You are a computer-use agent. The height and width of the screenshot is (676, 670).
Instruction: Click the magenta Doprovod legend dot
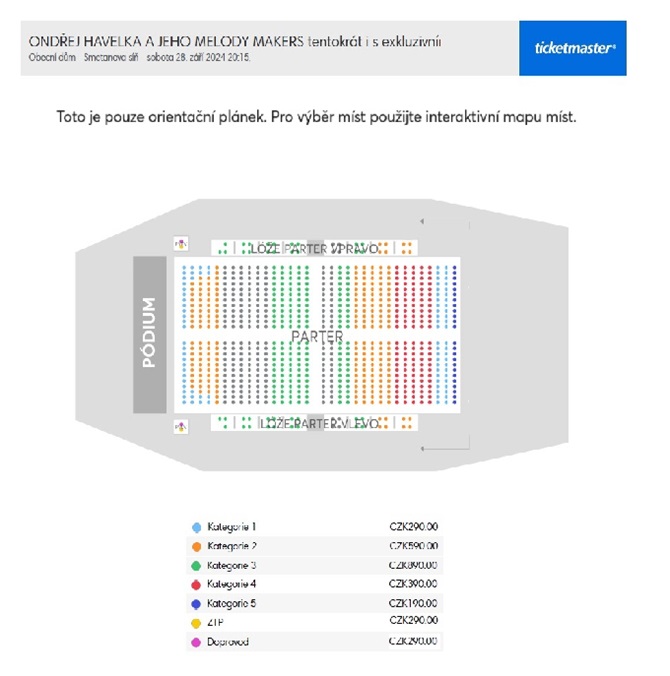196,642
